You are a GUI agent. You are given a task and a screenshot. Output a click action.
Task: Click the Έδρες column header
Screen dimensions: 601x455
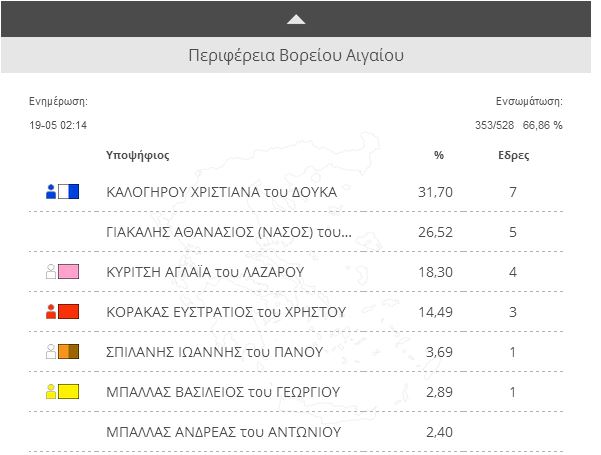click(513, 156)
